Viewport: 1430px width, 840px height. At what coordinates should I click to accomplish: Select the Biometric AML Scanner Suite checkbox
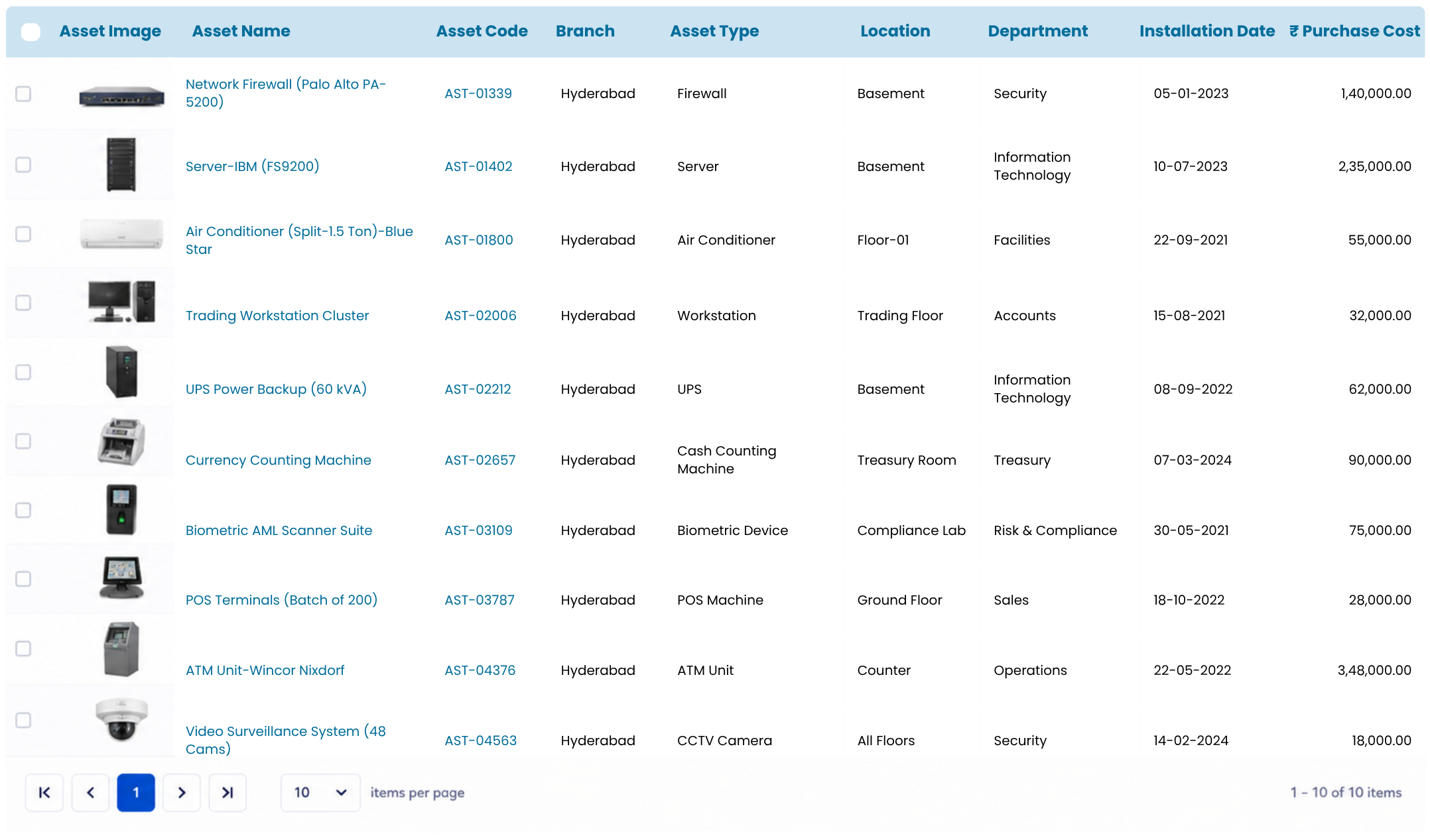pyautogui.click(x=23, y=510)
